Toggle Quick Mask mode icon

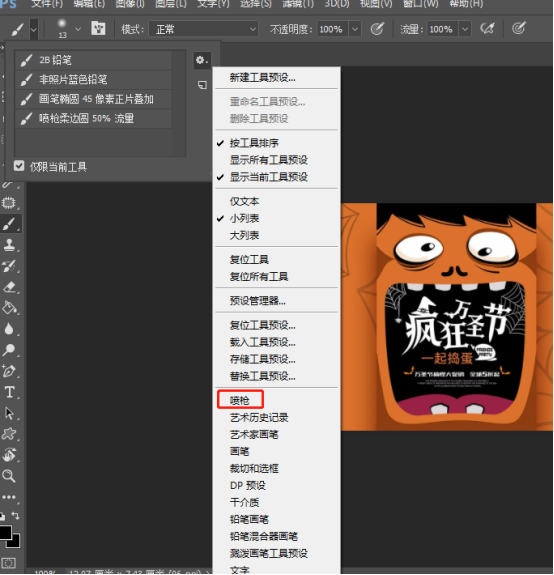coord(9,563)
